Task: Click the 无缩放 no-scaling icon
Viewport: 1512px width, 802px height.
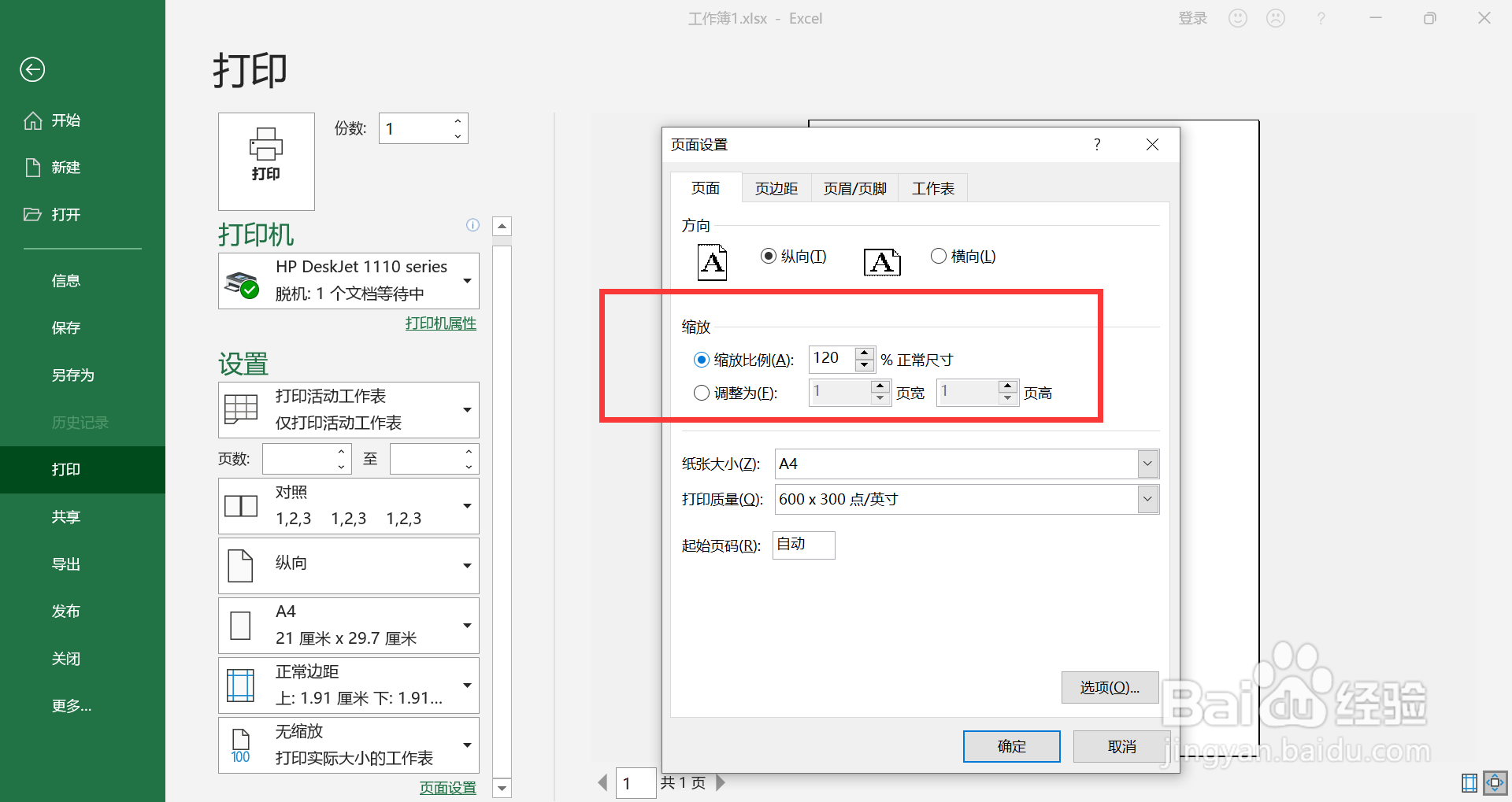Action: [x=241, y=744]
